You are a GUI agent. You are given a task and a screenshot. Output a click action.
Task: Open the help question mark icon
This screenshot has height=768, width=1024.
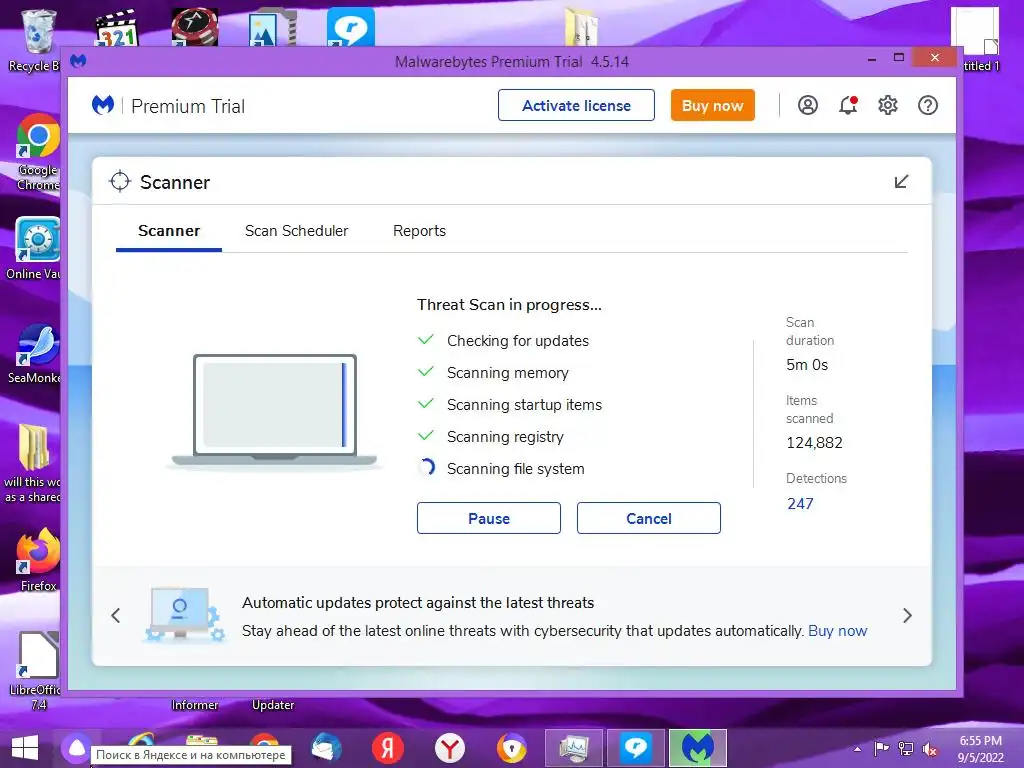coord(927,105)
